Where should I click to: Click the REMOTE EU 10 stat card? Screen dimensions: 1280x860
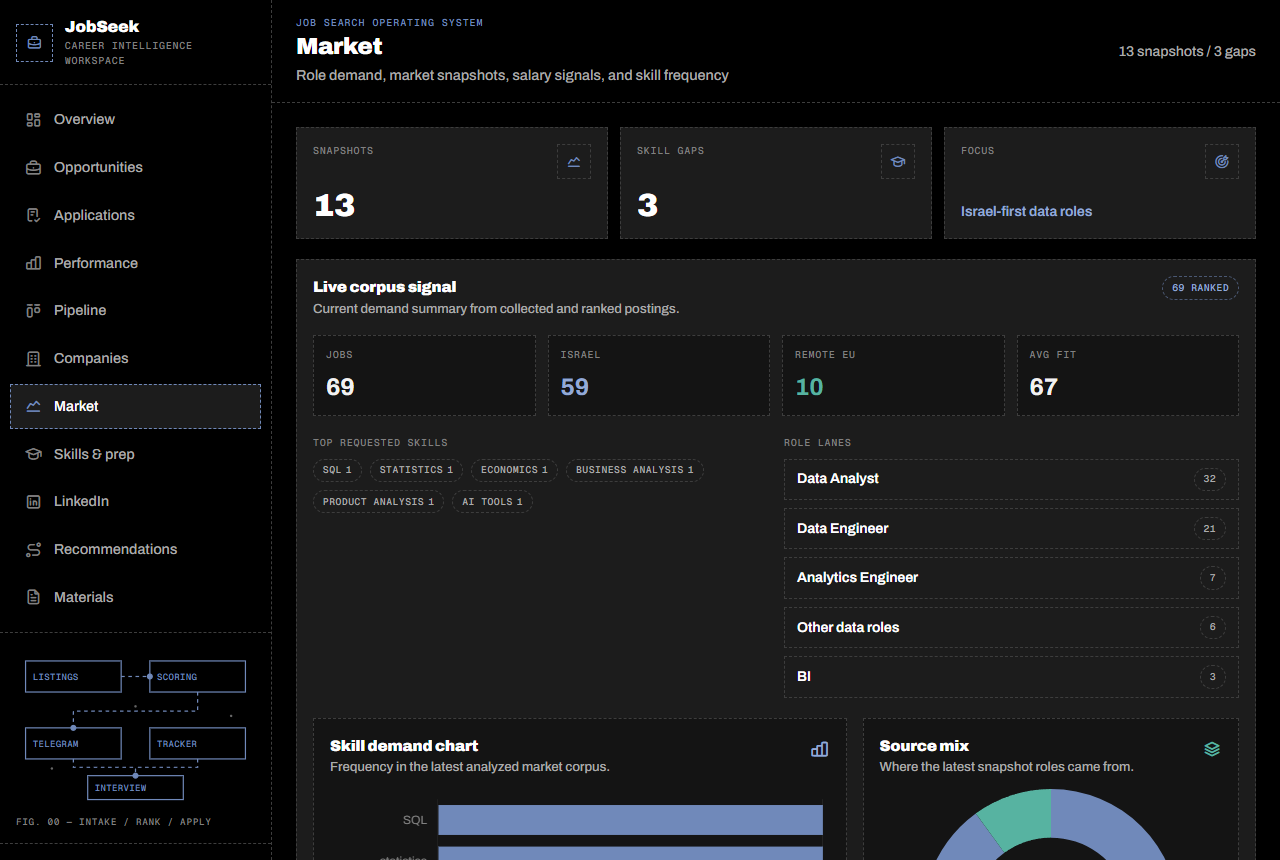pos(893,375)
